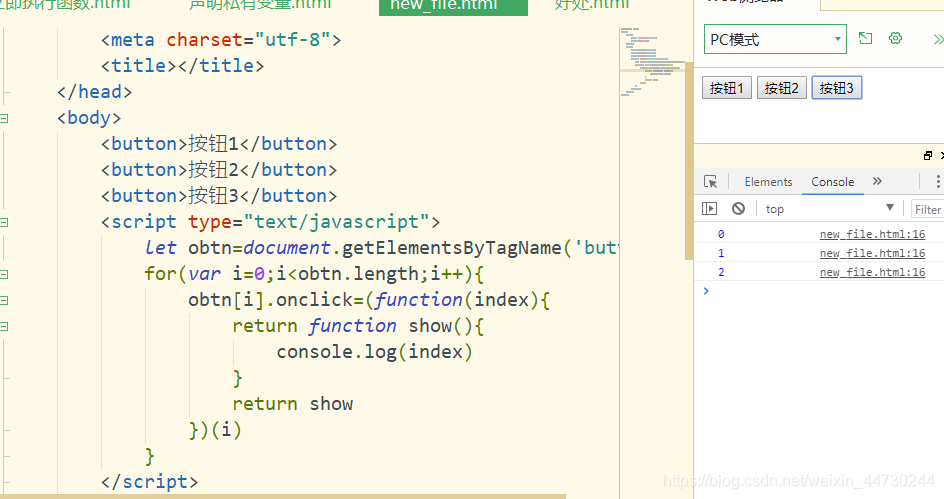944x499 pixels.
Task: Activate the inspect element picker icon
Action: pyautogui.click(x=710, y=182)
